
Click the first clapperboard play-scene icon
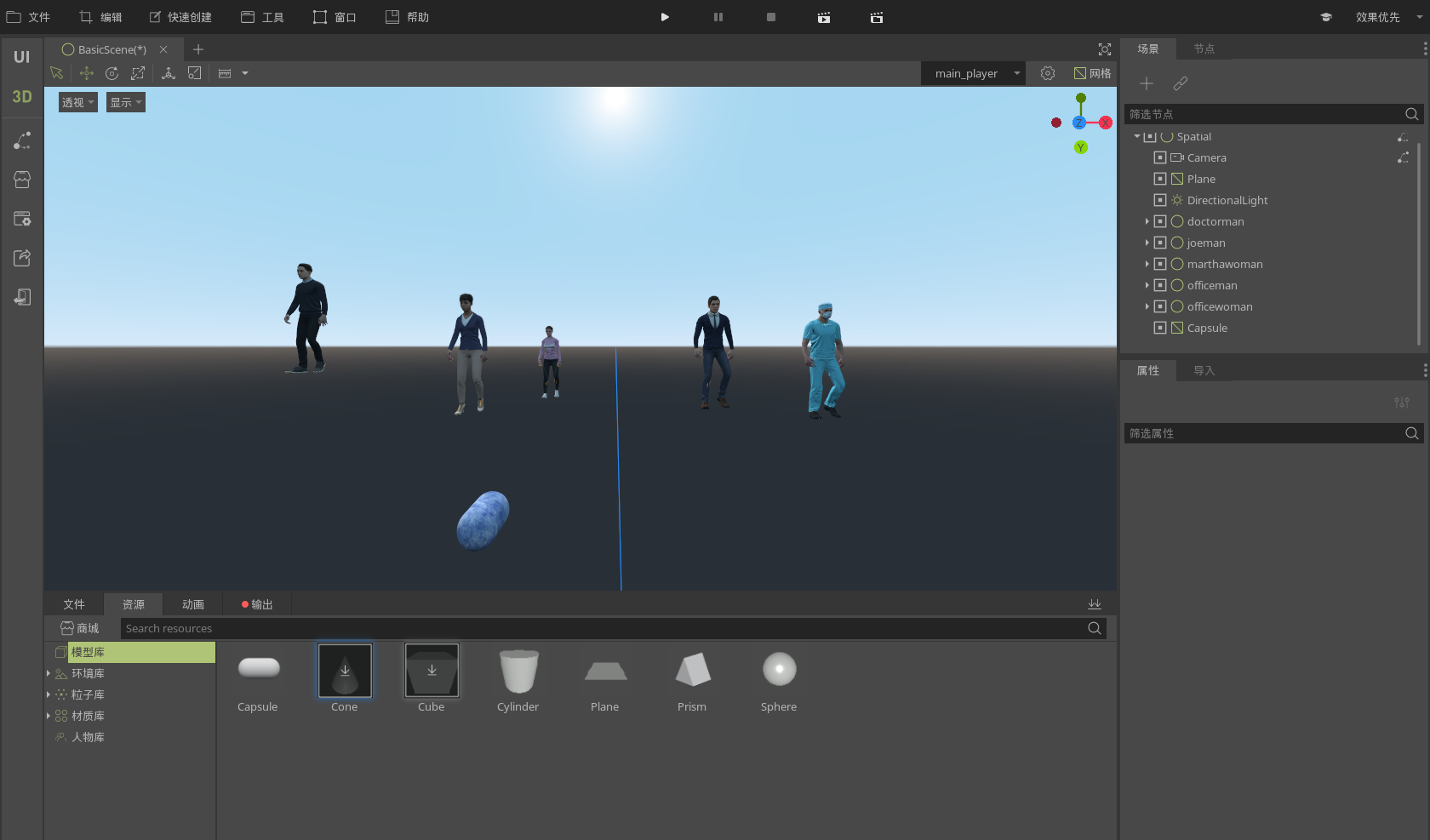[x=824, y=17]
